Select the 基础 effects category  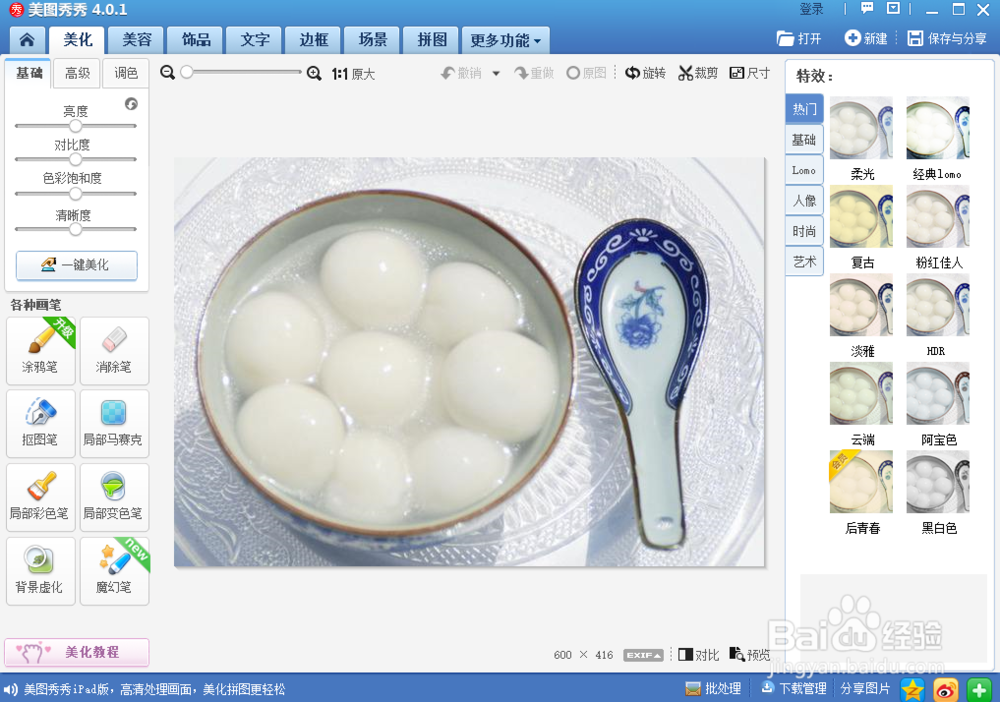coord(804,140)
